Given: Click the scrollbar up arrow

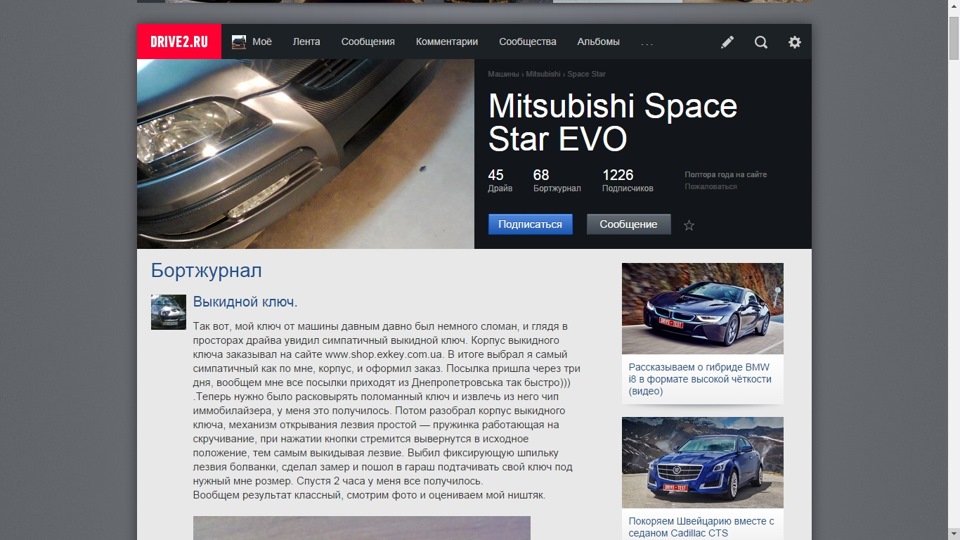Looking at the screenshot, I should [x=954, y=6].
